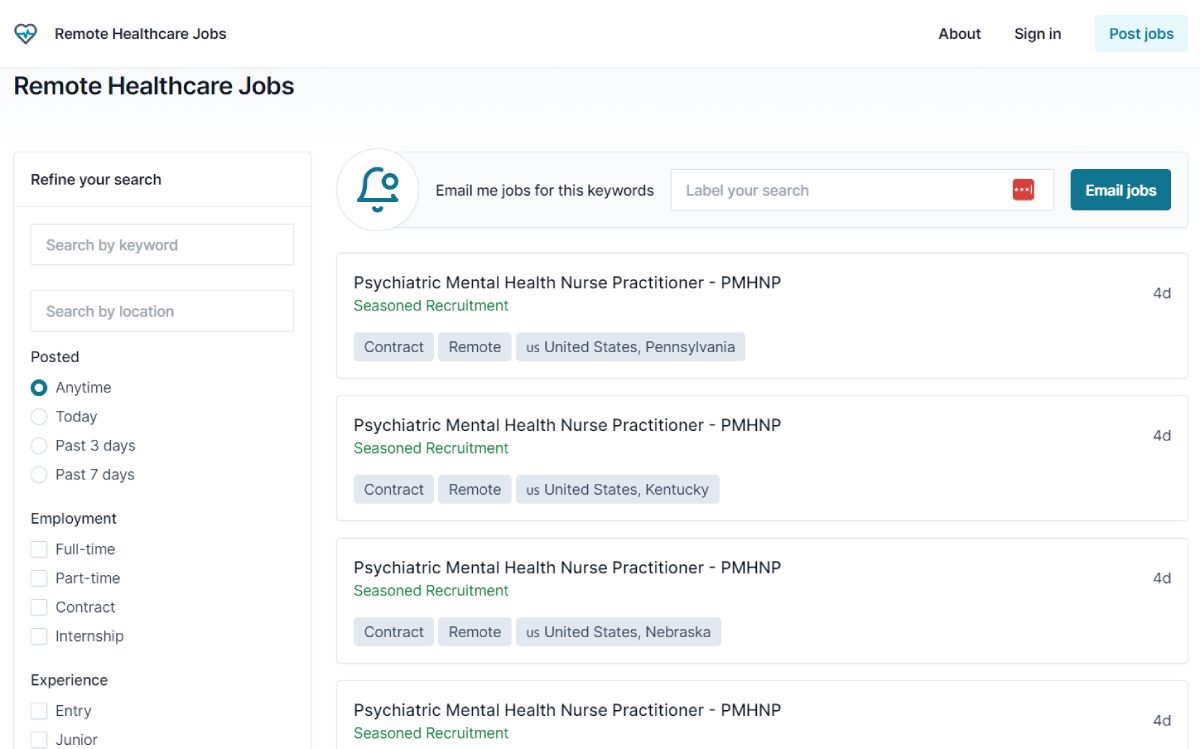The image size is (1200, 749).
Task: Select the Past 7 days option
Action: pos(39,475)
